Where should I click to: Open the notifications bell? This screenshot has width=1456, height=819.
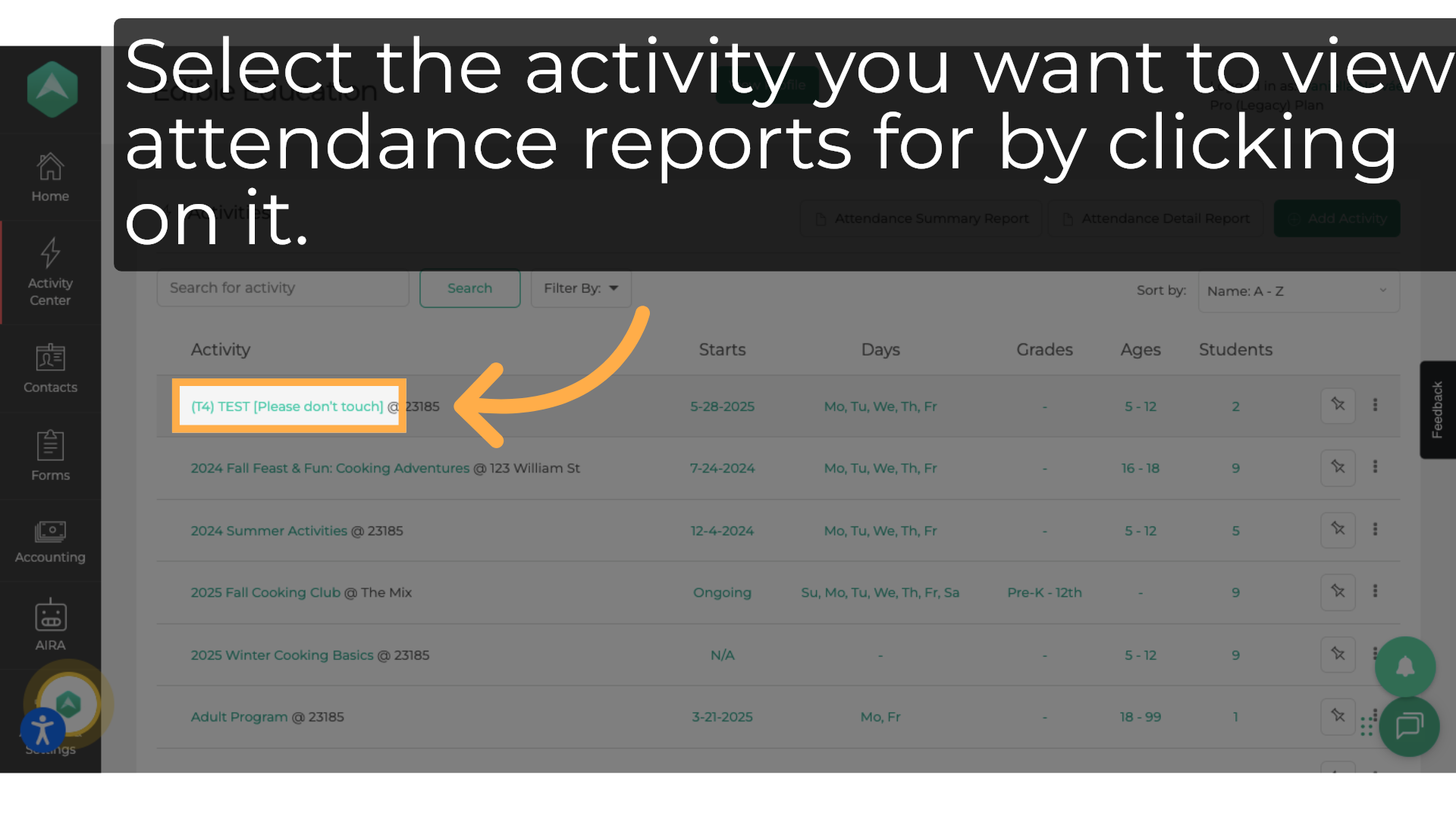point(1404,667)
